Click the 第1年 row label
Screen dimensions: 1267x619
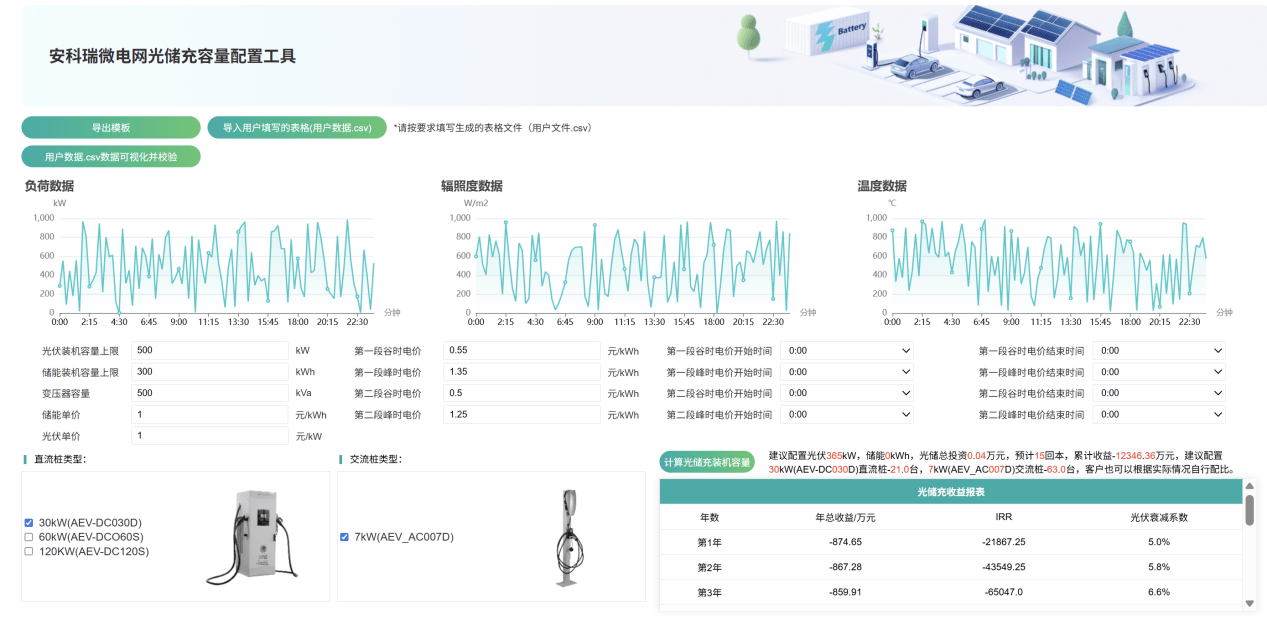click(709, 542)
